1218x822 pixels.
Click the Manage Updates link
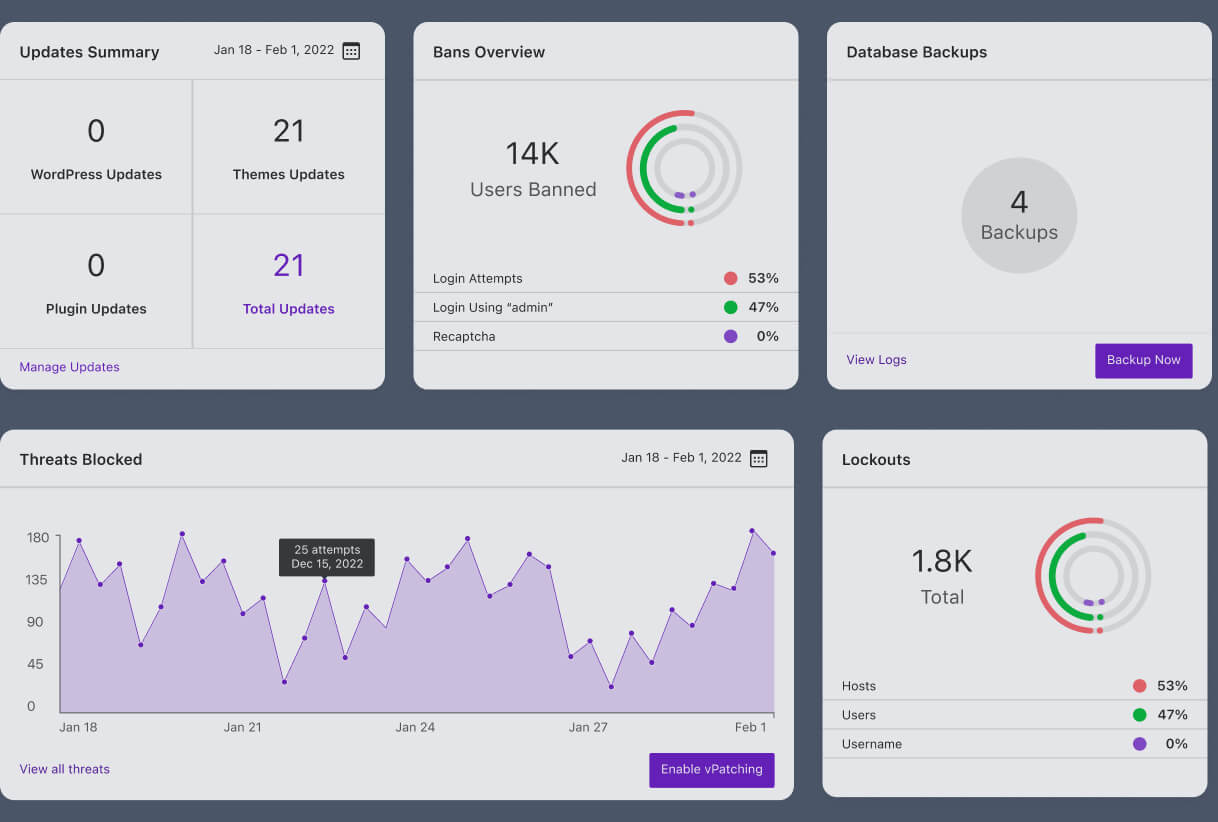tap(69, 367)
